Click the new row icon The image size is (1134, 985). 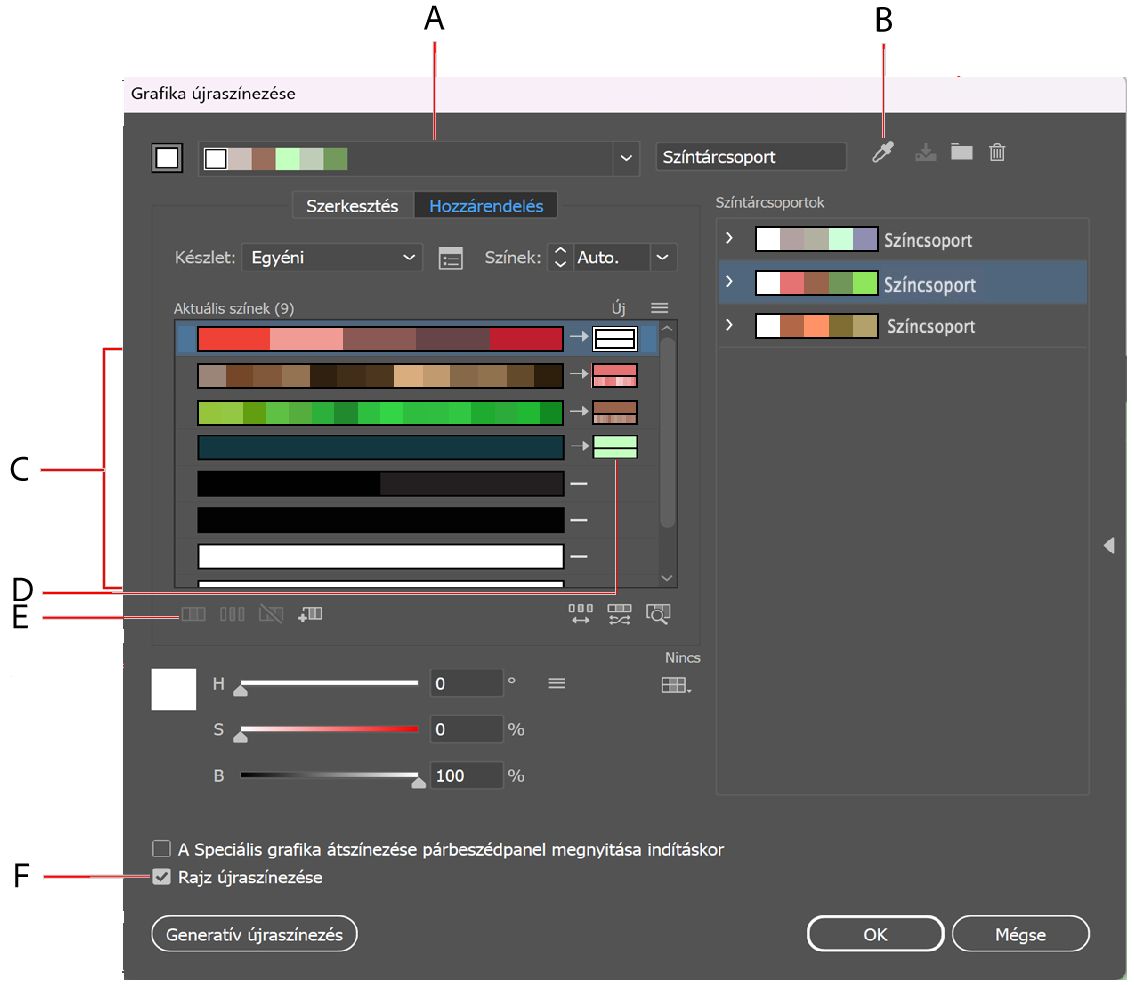(x=310, y=615)
